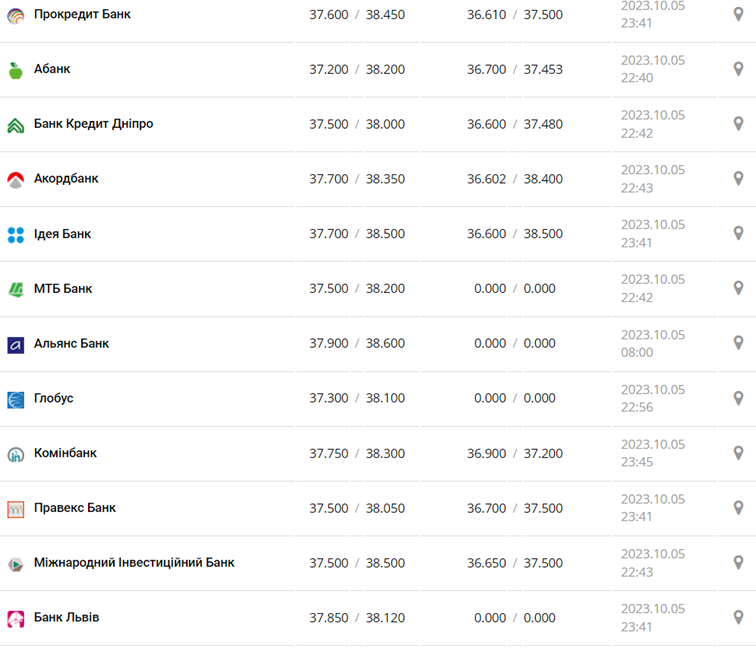Screen dimensions: 756x658
Task: Click the Альянс Банк logo icon
Action: click(15, 345)
